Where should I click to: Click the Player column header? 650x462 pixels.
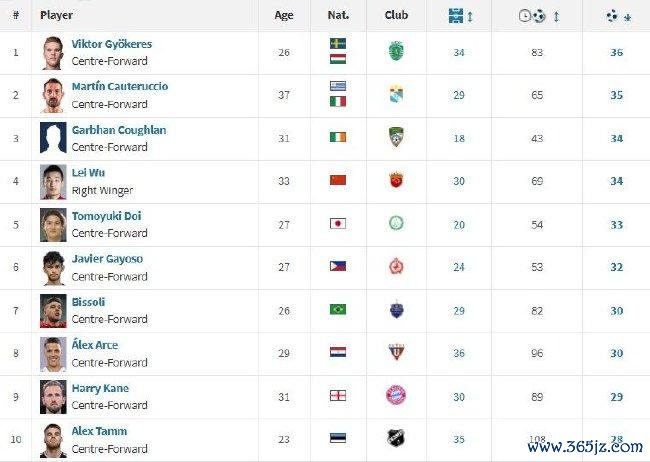[x=56, y=15]
